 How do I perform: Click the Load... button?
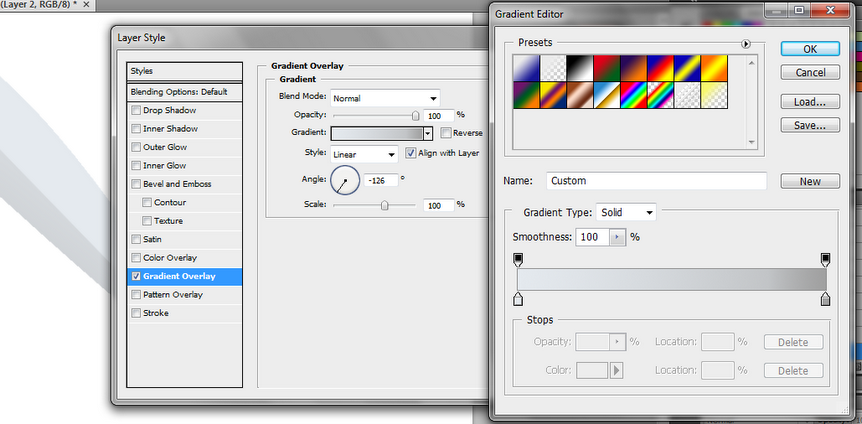coord(810,102)
